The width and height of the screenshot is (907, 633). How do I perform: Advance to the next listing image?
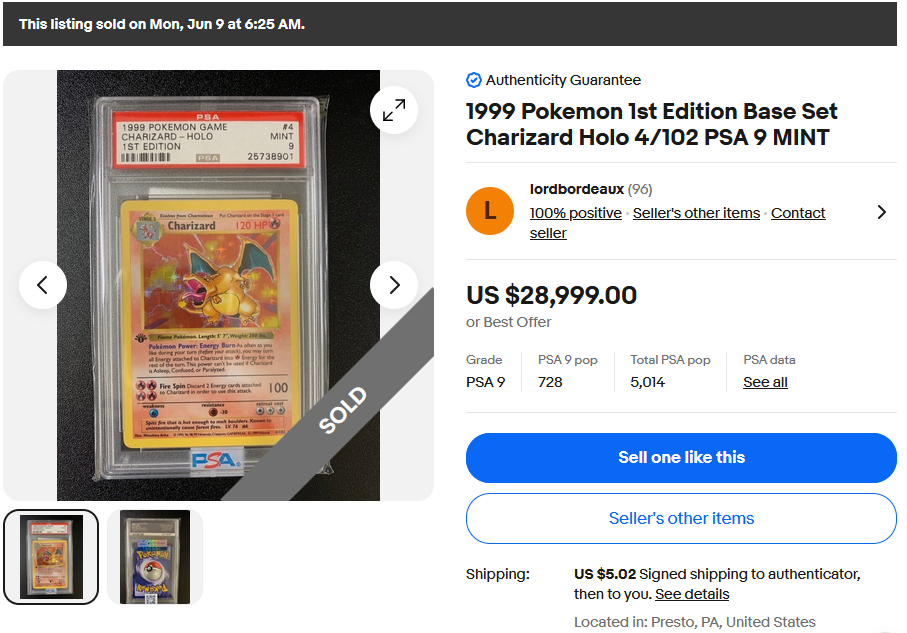pos(394,285)
